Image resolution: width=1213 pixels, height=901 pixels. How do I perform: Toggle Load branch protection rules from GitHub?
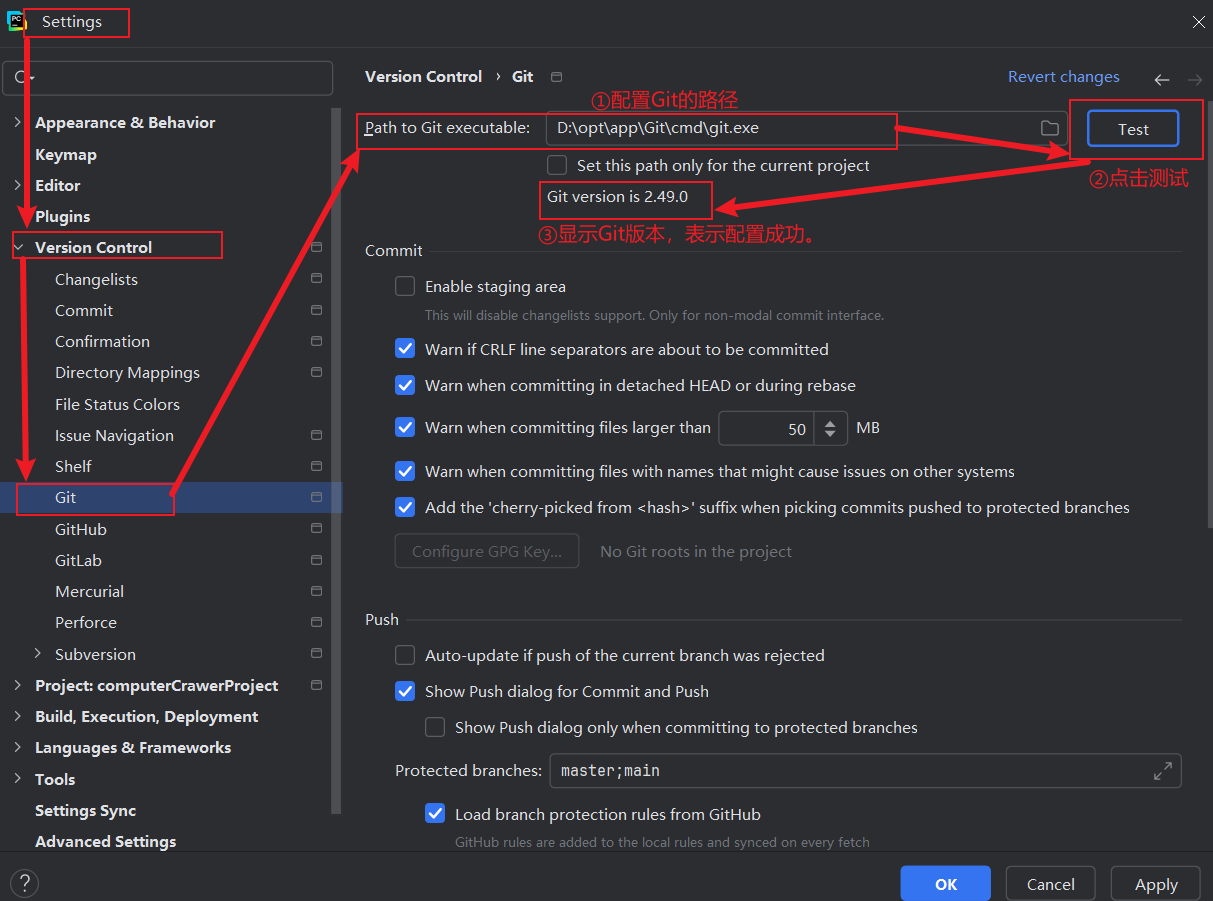[435, 813]
